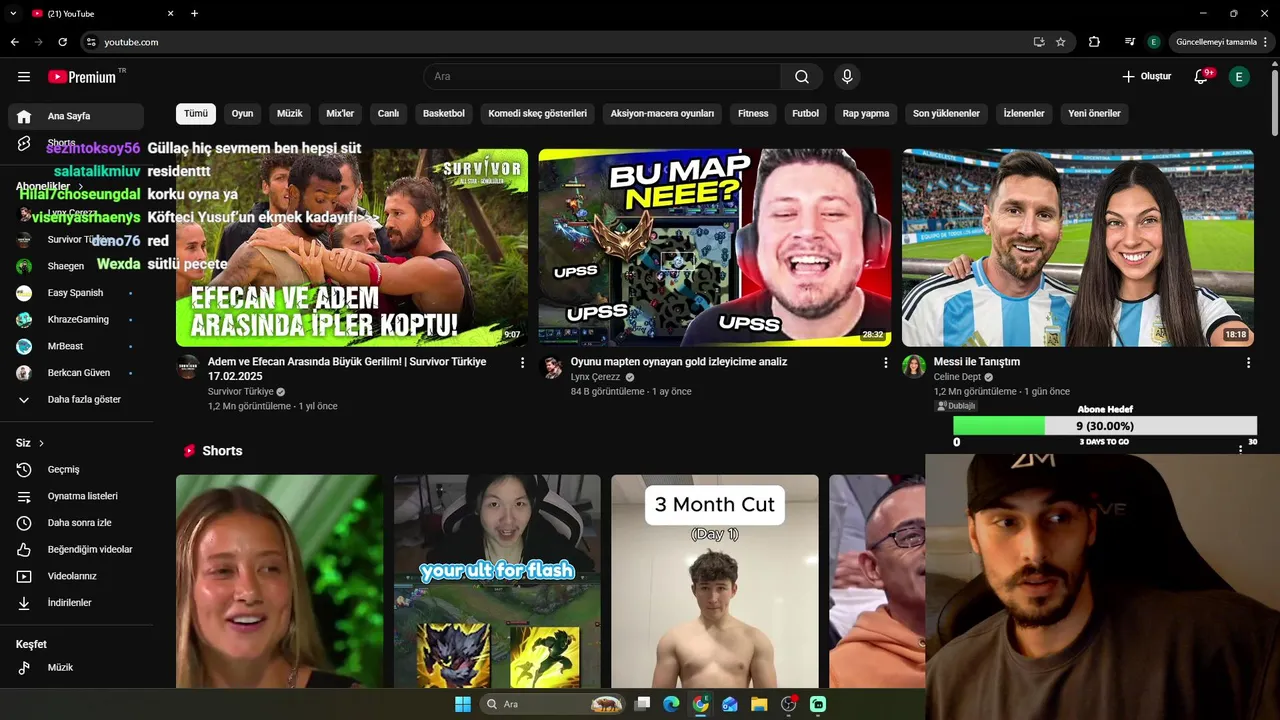Open the Lynx Çerezz channel name link
The height and width of the screenshot is (720, 1280).
(595, 377)
